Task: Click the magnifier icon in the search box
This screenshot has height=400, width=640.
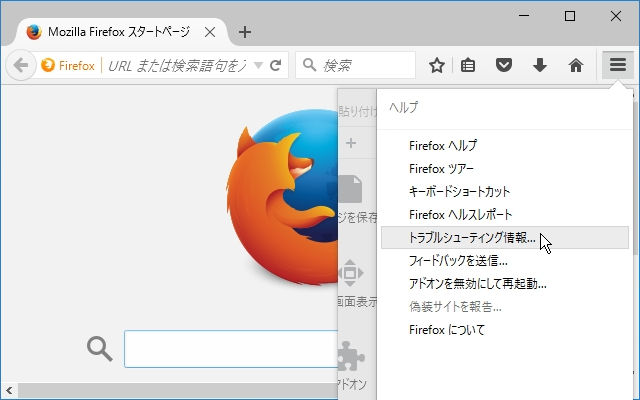Action: coord(309,64)
